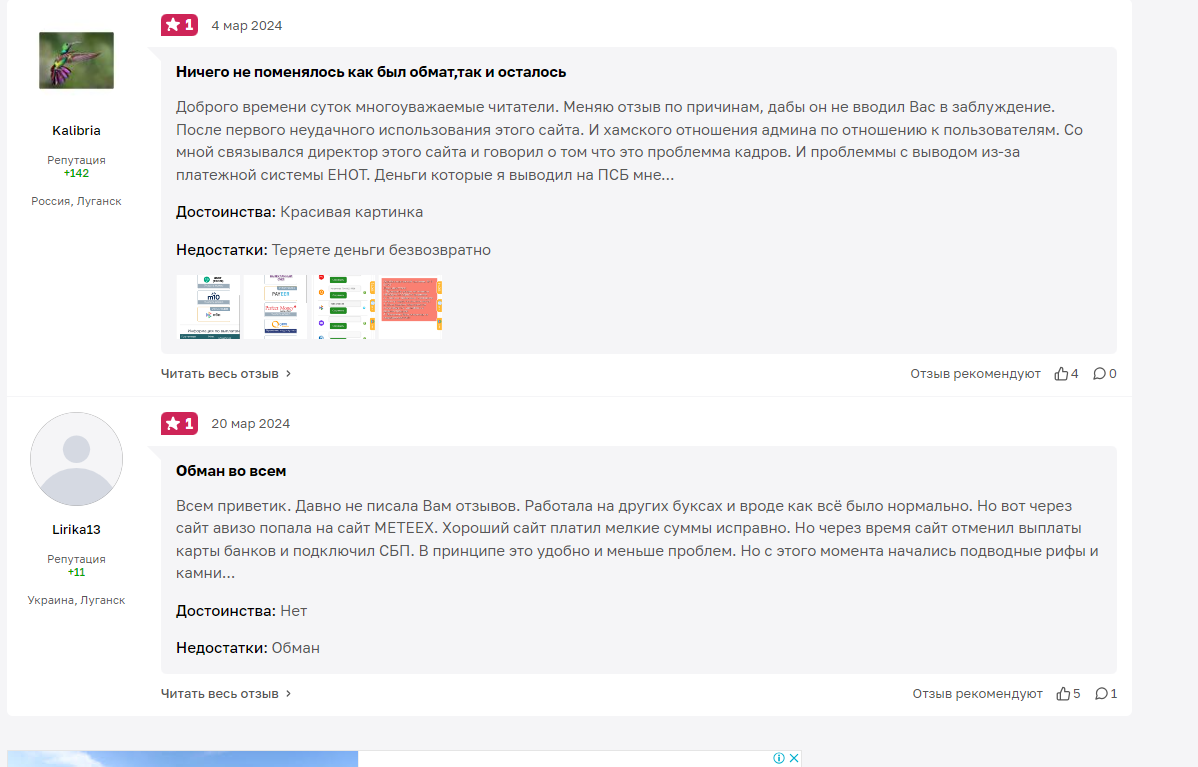Like Kalibria's review with thumbs-up icon
This screenshot has width=1198, height=767.
click(x=1060, y=374)
